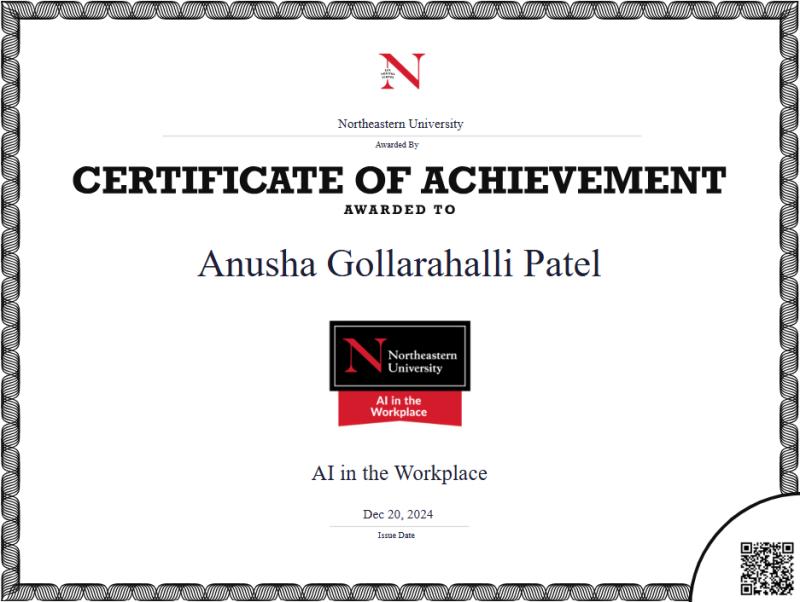Select recipient name Anusha Gollarahalli Patel
800x602 pixels.
point(400,263)
